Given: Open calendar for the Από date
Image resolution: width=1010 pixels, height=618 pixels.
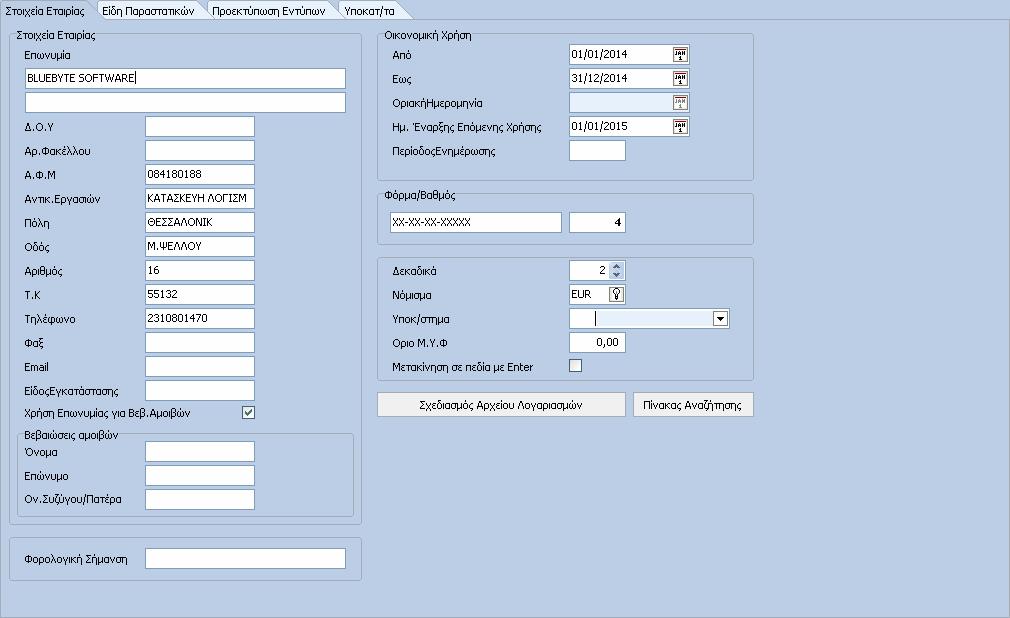Looking at the screenshot, I should [680, 55].
